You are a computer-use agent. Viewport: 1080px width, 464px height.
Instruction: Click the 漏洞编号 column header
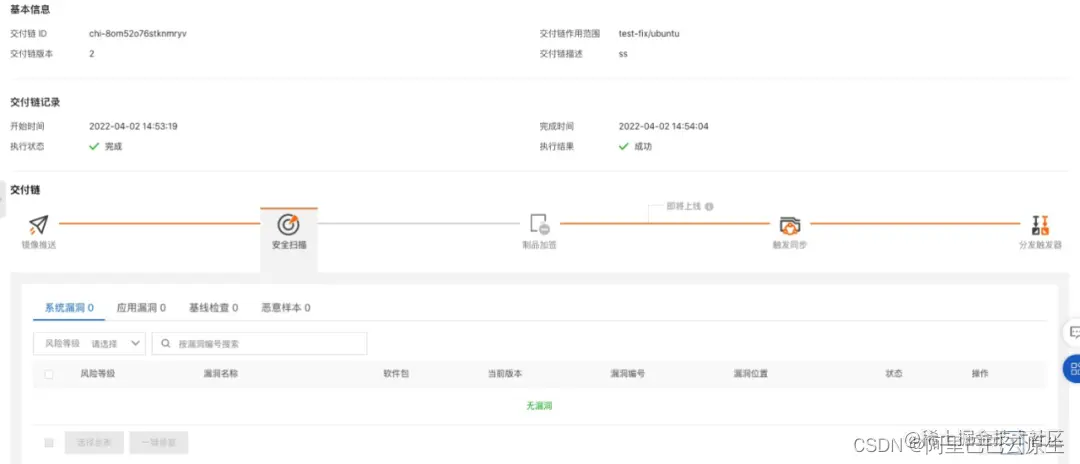pos(627,374)
